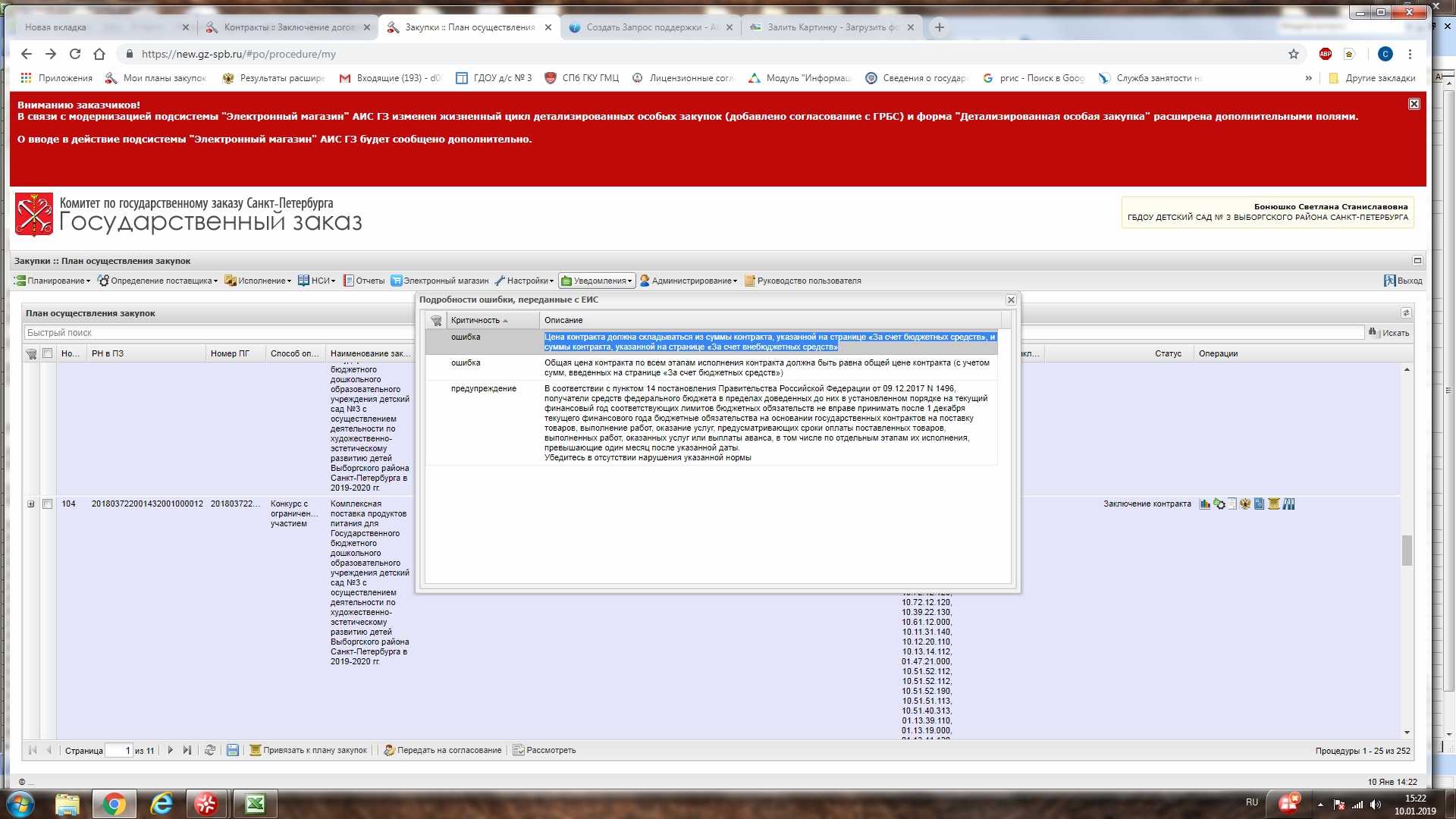This screenshot has width=1456, height=819.
Task: Toggle select-all checkbox in grid header
Action: coord(47,353)
